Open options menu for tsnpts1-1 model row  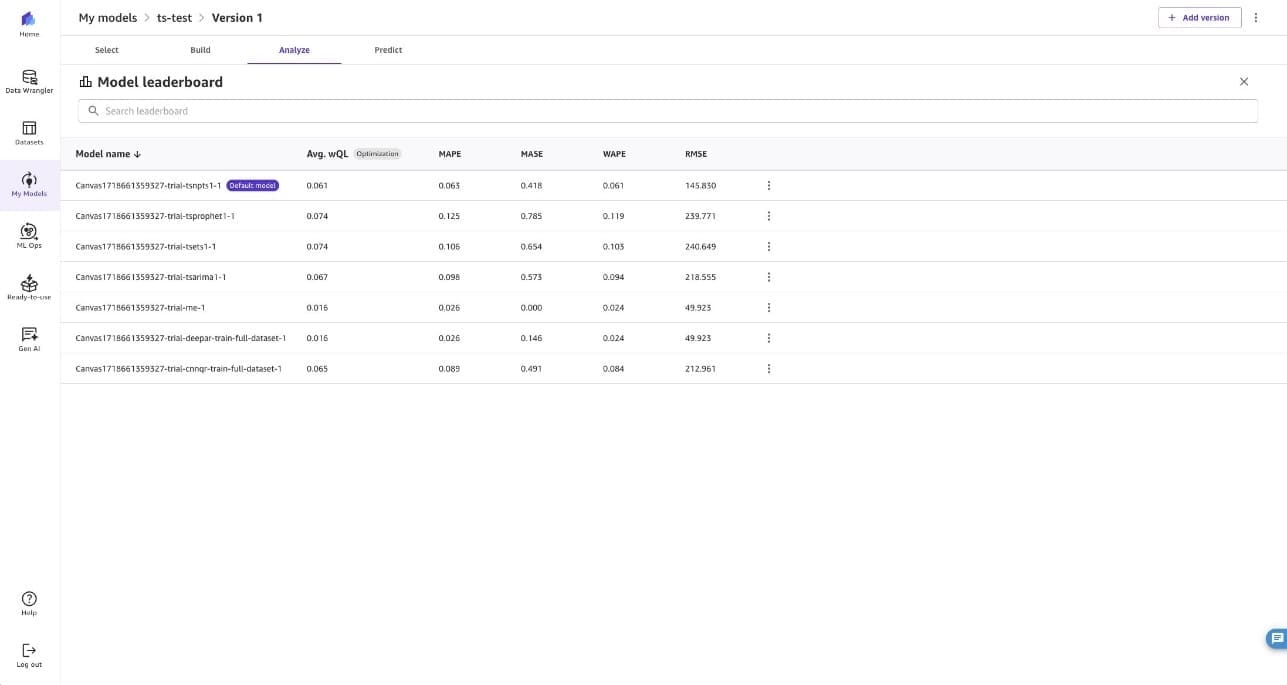click(x=768, y=186)
